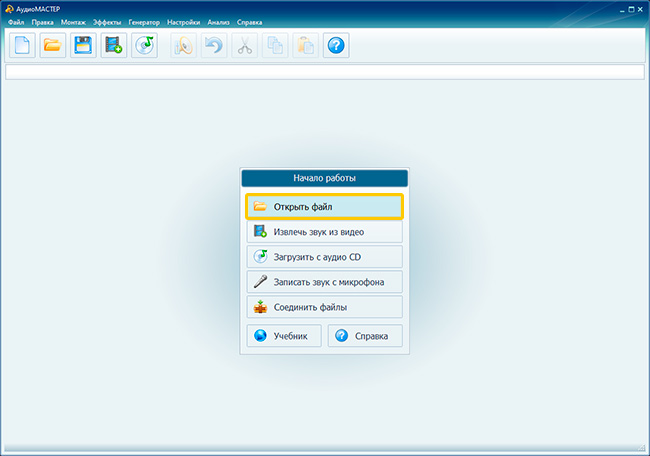Screen dimensions: 650x456
Task: Open the Настройки menu
Action: coord(184,22)
